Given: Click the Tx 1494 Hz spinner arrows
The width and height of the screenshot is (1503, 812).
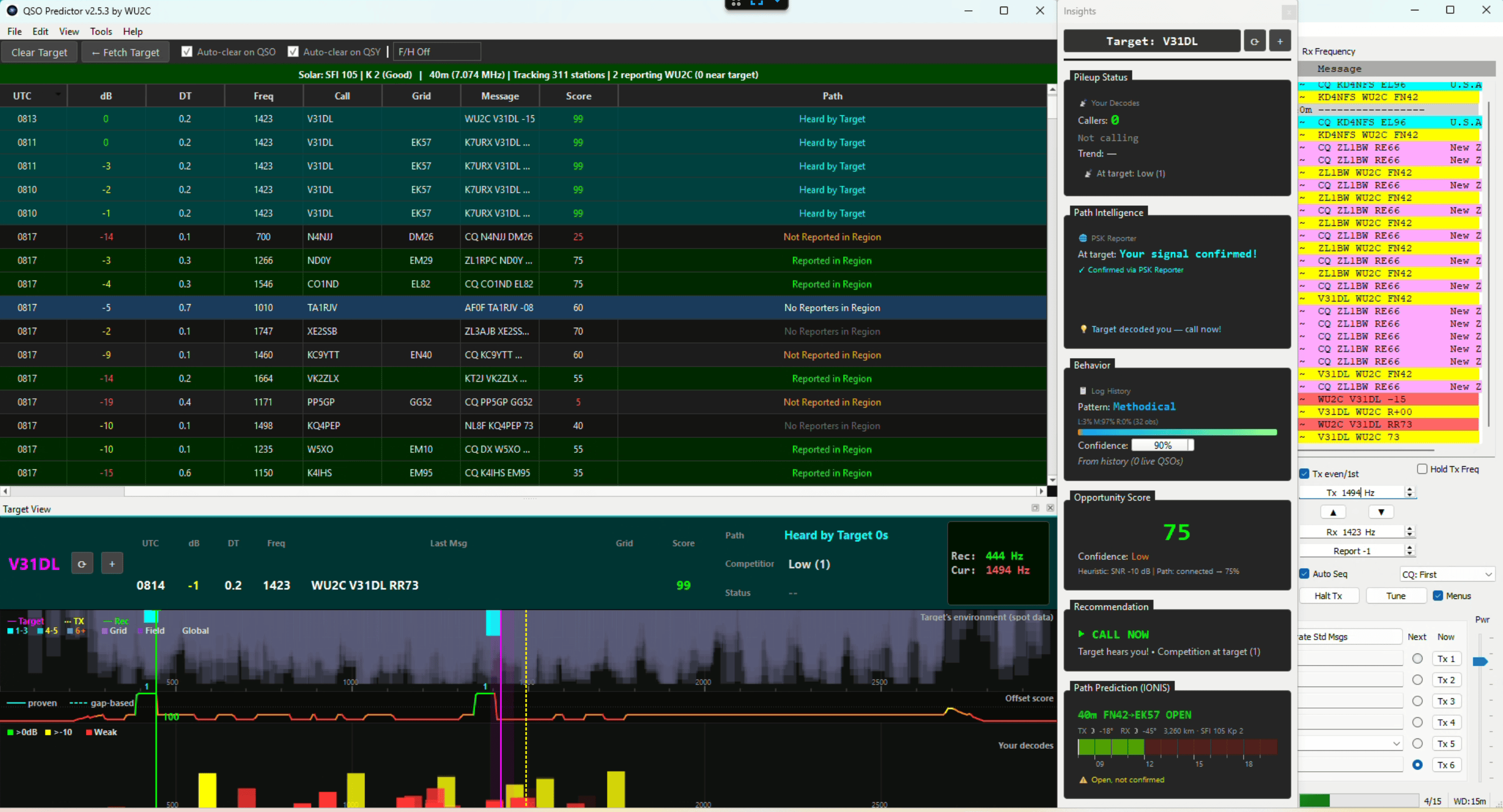Looking at the screenshot, I should (x=1410, y=492).
